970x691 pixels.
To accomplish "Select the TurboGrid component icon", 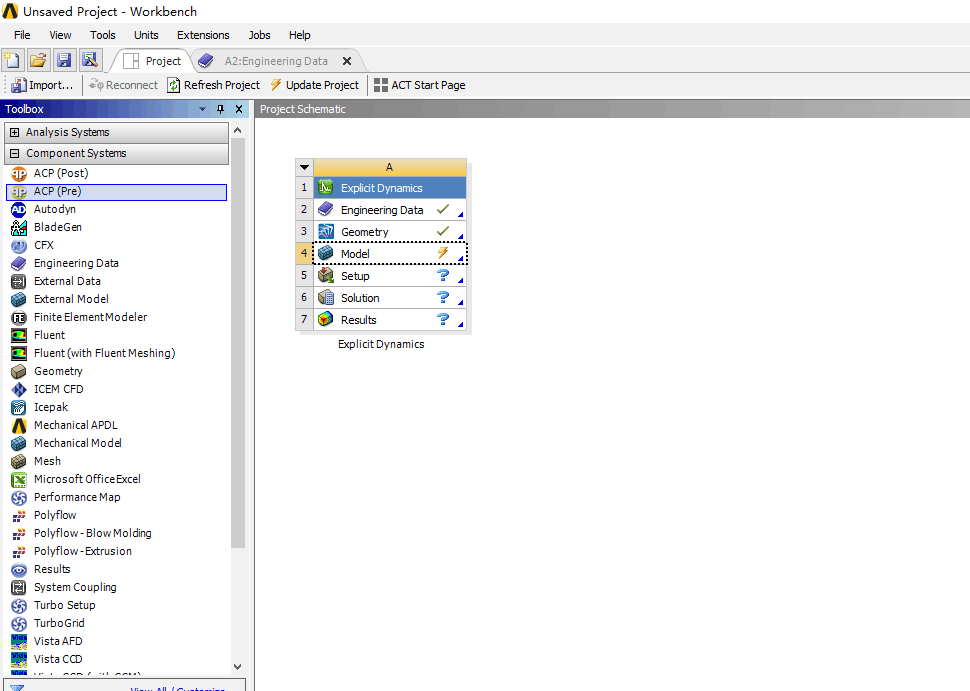I will click(x=18, y=623).
